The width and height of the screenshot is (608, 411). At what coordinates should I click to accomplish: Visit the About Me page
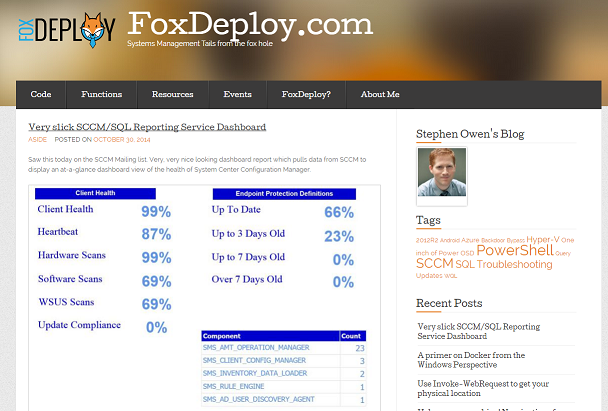[x=380, y=94]
